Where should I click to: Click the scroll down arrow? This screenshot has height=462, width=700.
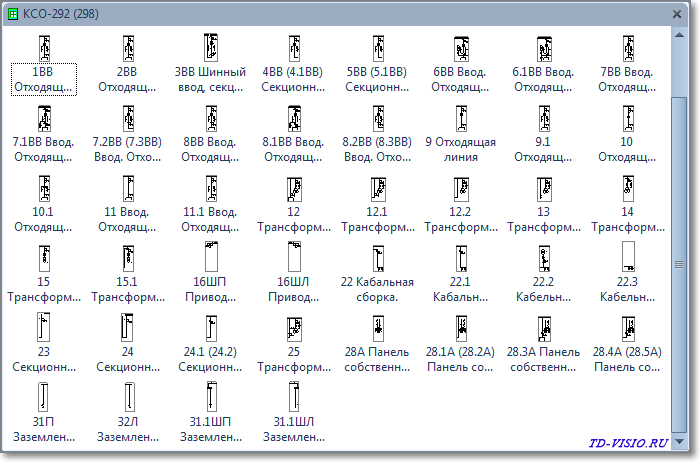pyautogui.click(x=679, y=442)
